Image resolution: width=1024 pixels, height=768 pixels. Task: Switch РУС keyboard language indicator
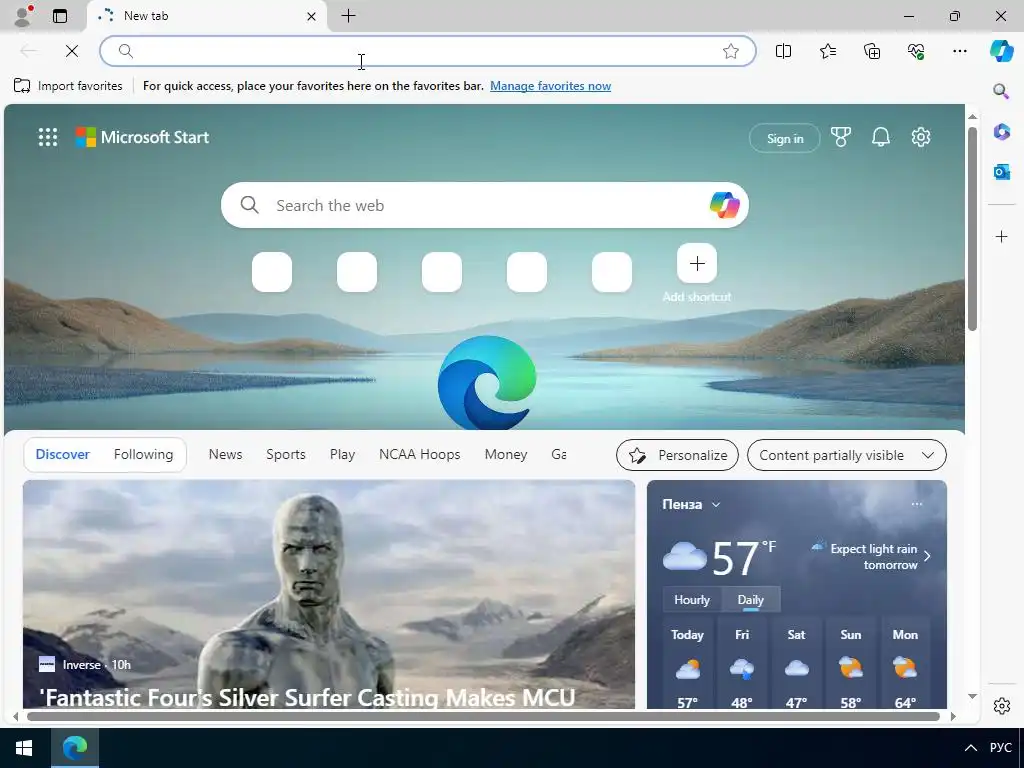pos(1000,748)
